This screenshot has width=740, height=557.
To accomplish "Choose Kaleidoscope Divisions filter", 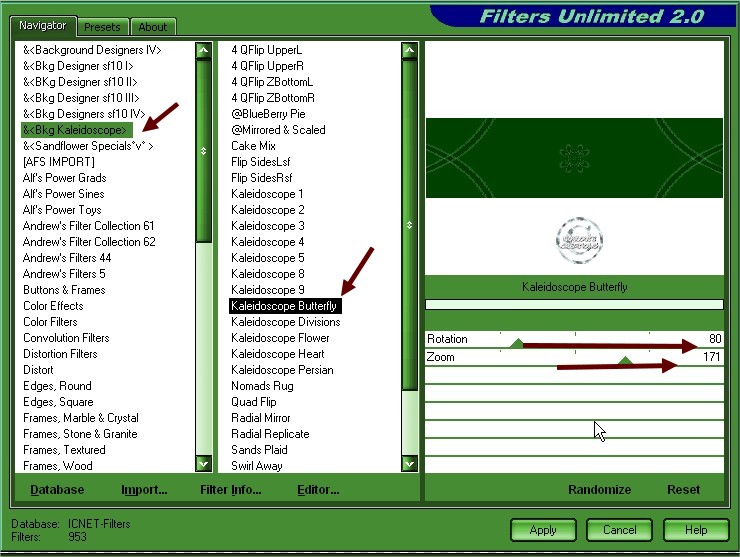I will tap(286, 322).
